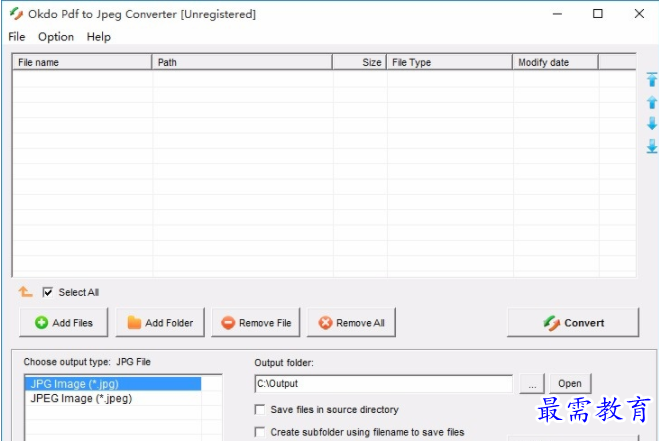The width and height of the screenshot is (659, 441).
Task: Enable Save files in source directory
Action: (x=260, y=409)
